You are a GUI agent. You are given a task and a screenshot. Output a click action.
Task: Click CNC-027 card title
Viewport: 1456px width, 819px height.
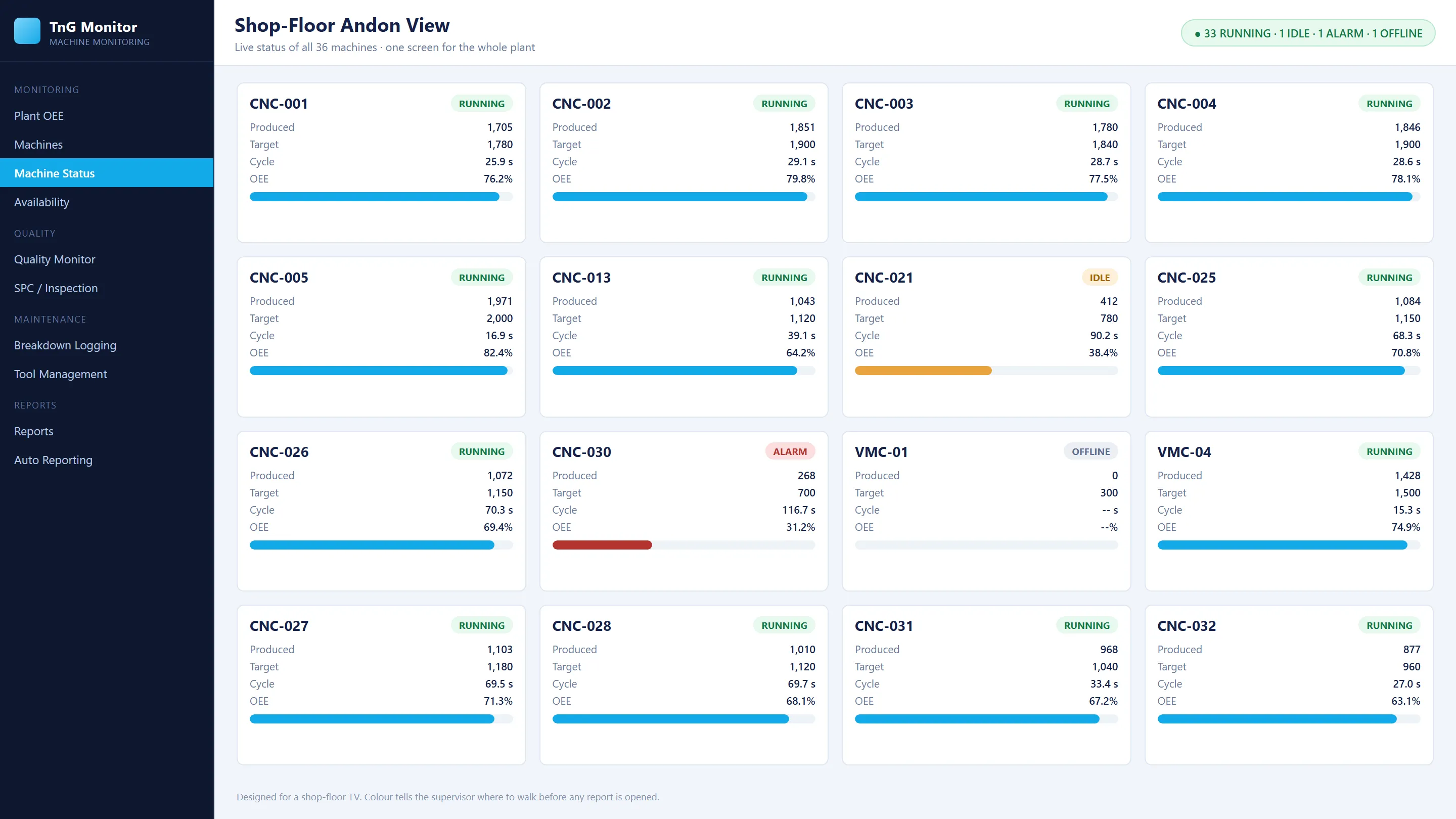pos(279,626)
